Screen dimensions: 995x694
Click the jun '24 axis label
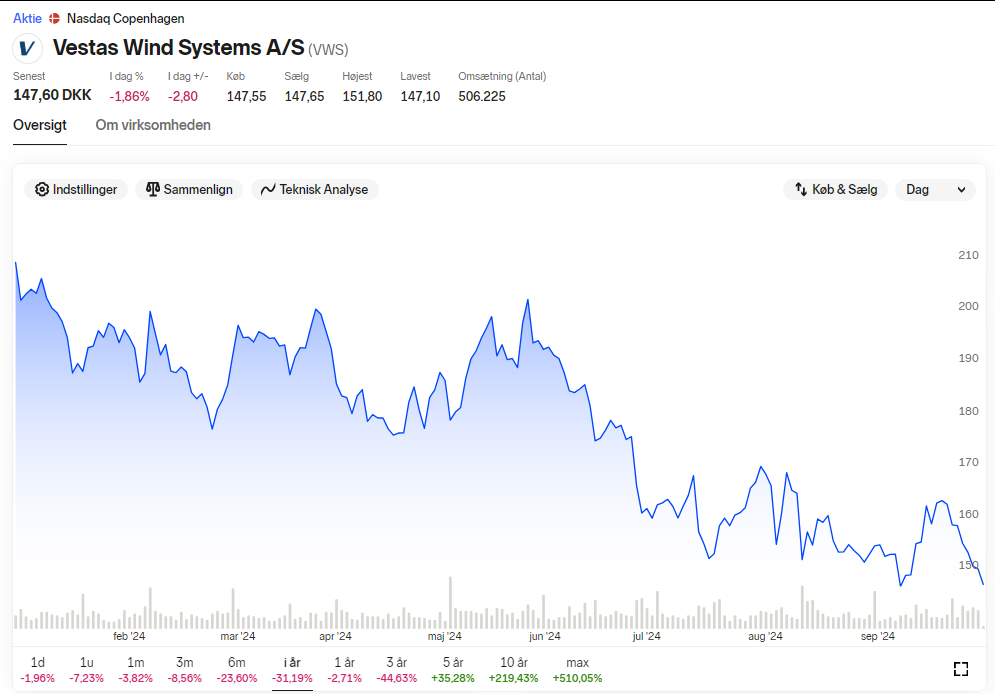pyautogui.click(x=544, y=636)
